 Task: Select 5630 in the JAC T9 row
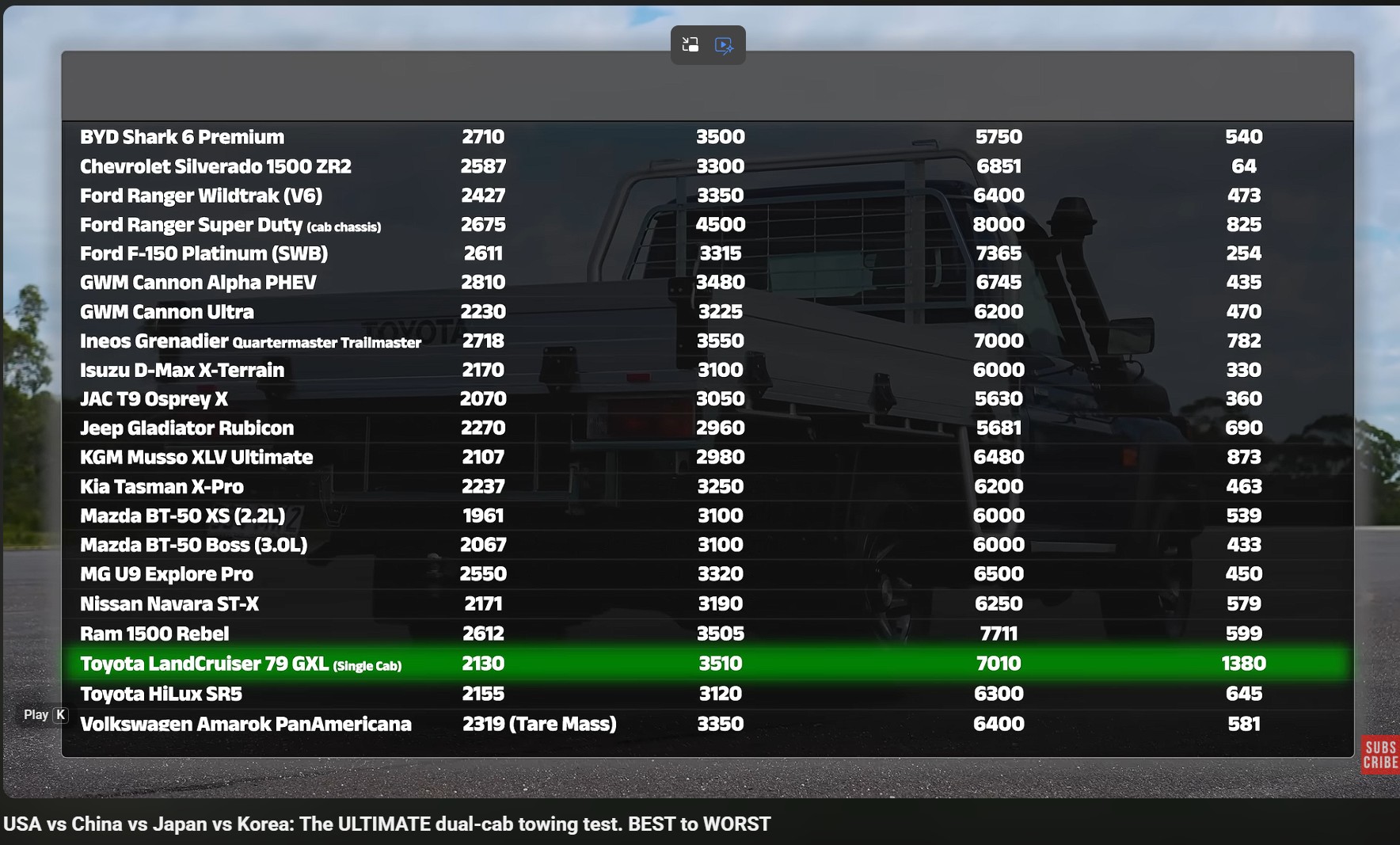point(999,399)
